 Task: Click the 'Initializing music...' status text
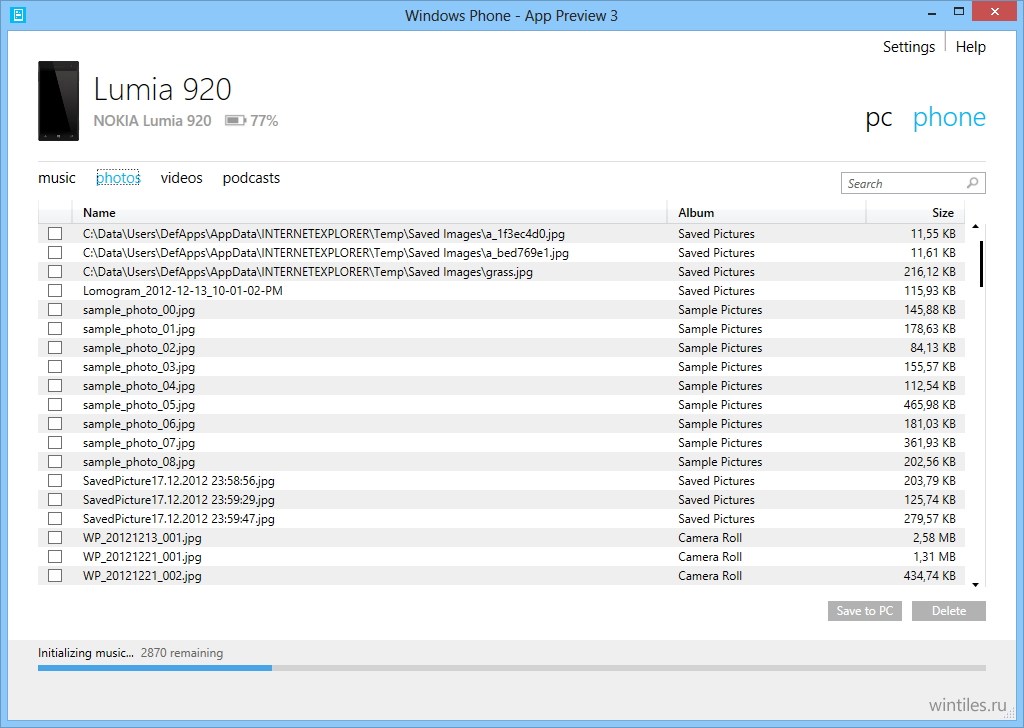coord(86,652)
